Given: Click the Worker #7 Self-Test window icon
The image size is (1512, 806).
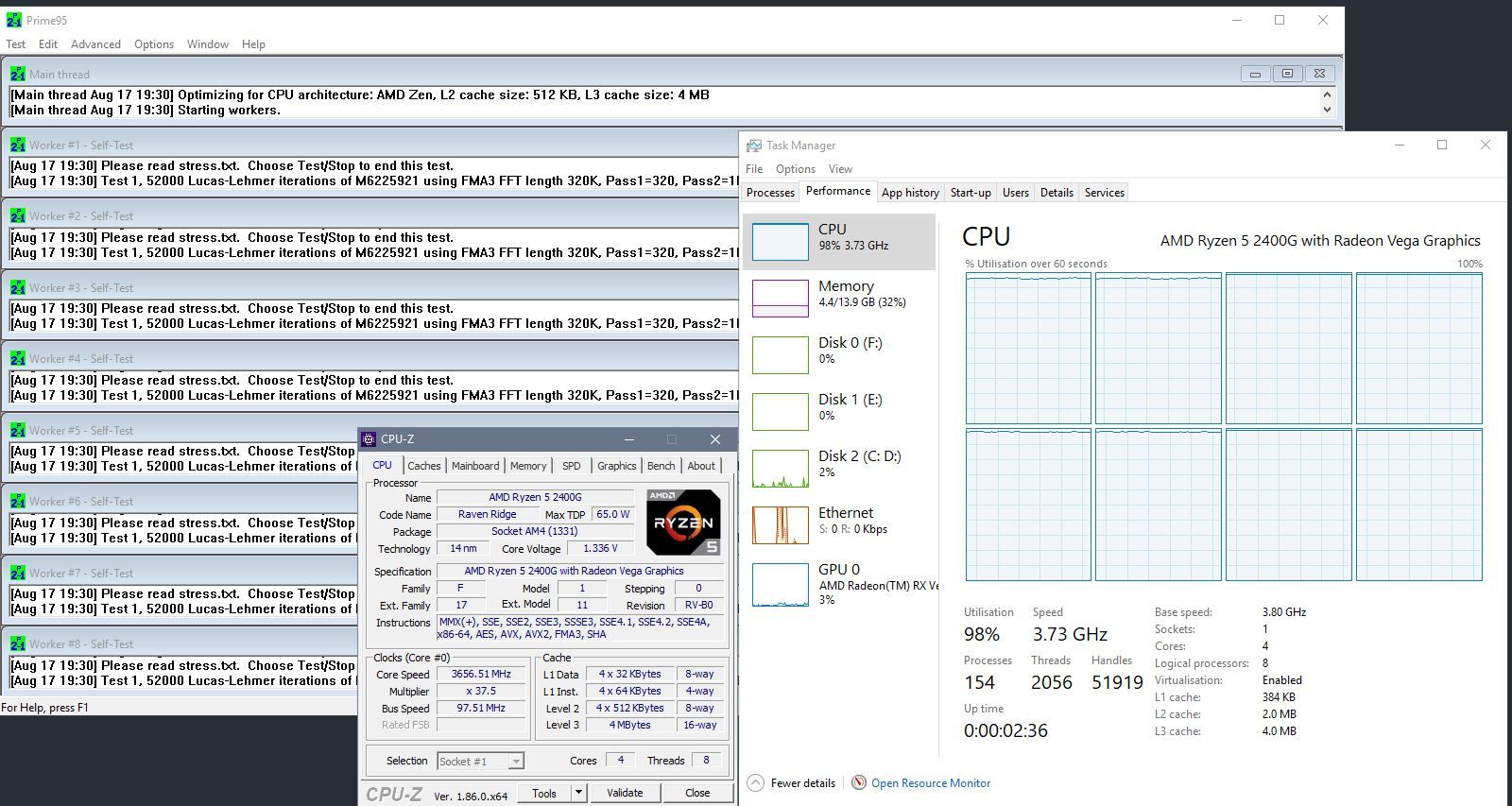Looking at the screenshot, I should click(x=18, y=573).
